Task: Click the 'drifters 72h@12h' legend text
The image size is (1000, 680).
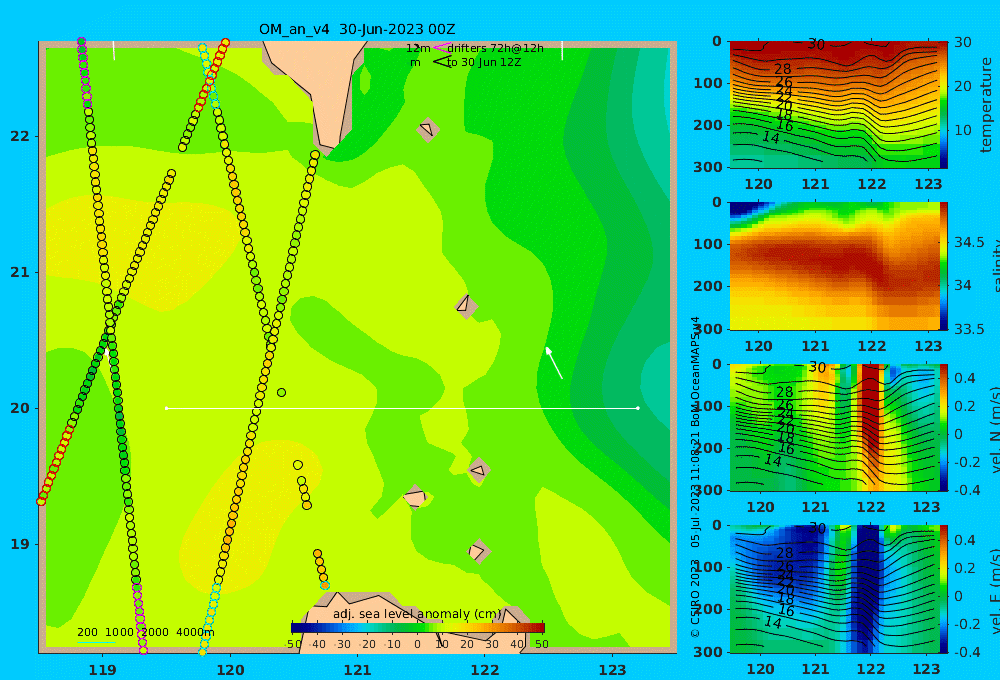Action: [x=496, y=48]
